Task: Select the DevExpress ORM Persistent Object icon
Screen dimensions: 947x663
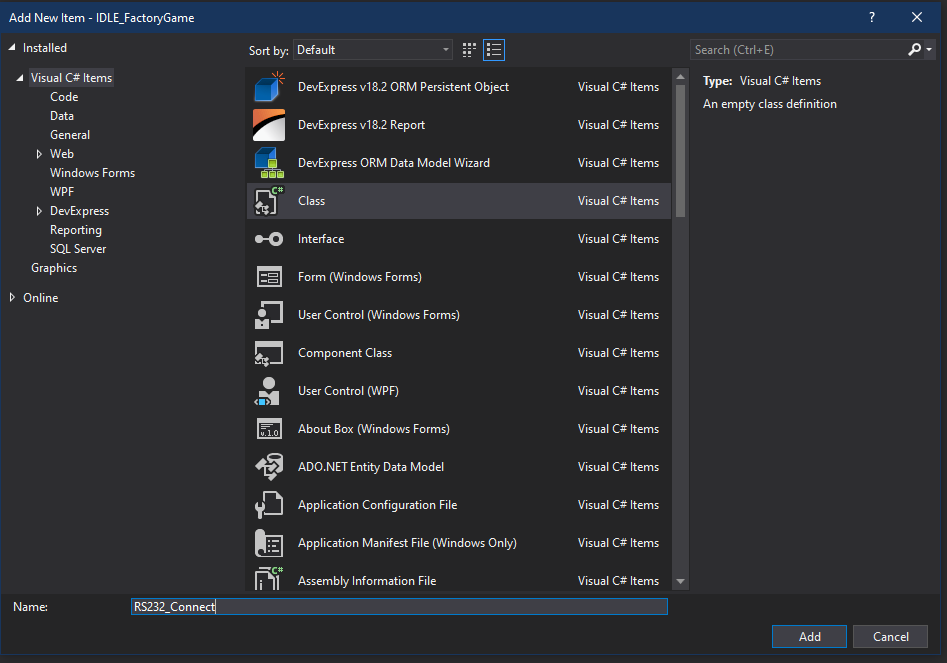Action: pyautogui.click(x=269, y=87)
